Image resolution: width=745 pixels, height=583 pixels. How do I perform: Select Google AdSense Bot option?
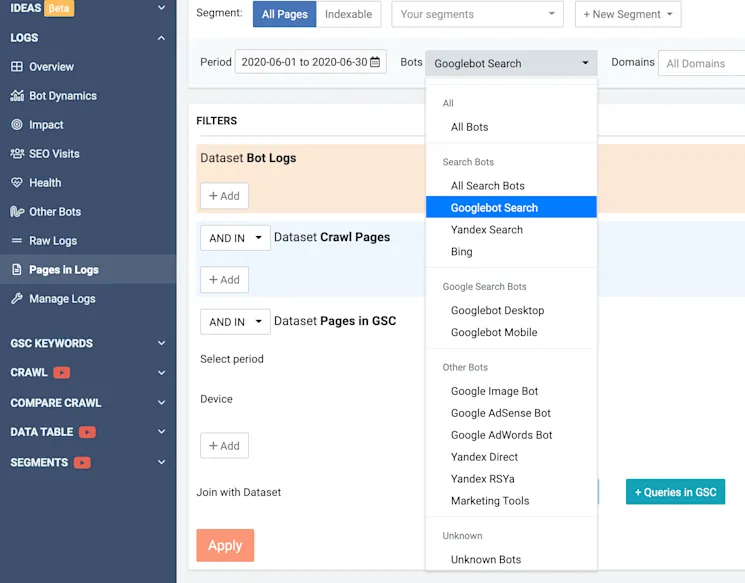(511, 413)
